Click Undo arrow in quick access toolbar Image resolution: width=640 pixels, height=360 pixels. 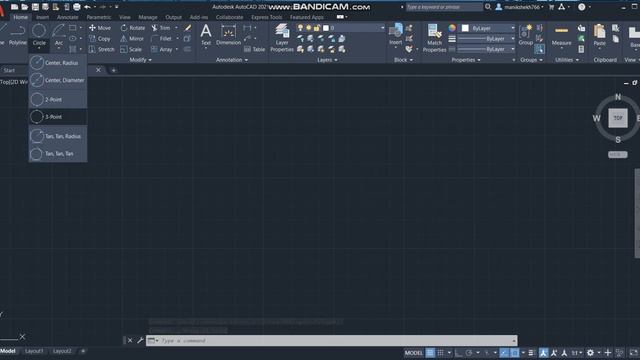87,7
